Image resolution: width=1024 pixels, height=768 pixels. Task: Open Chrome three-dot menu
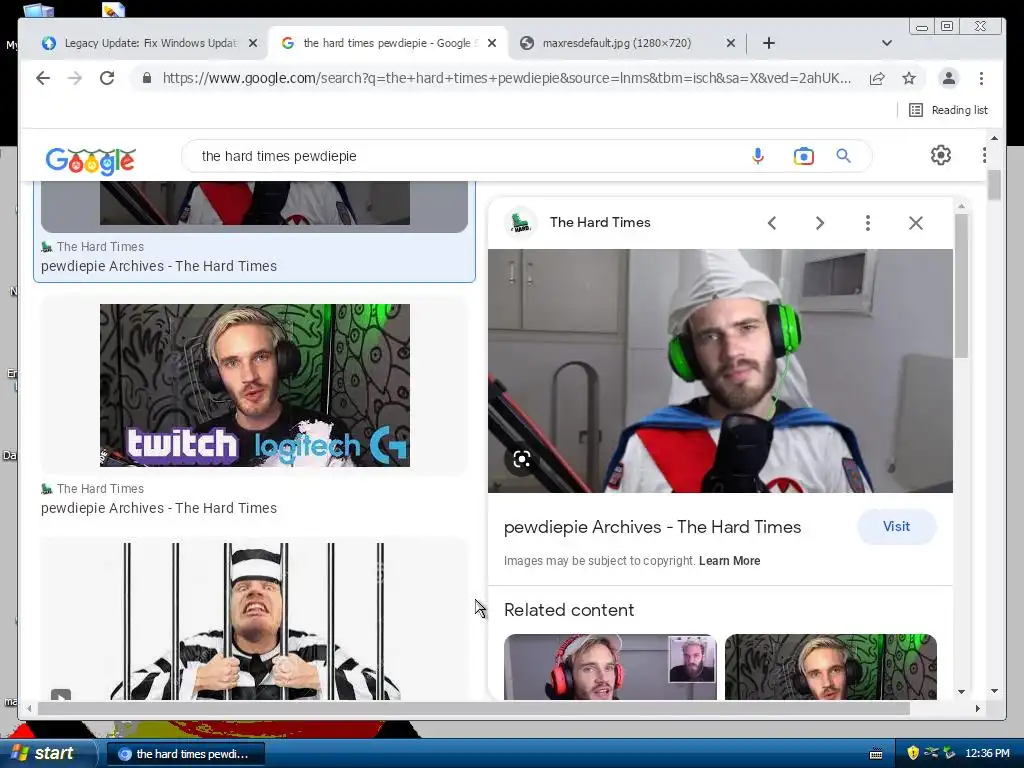coord(981,78)
